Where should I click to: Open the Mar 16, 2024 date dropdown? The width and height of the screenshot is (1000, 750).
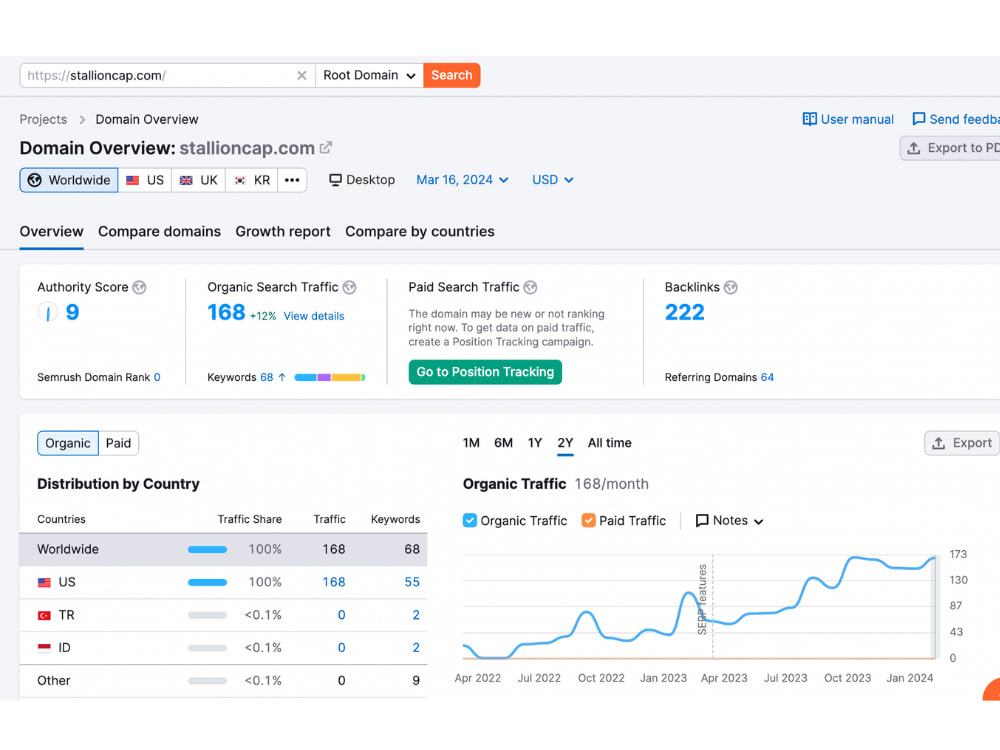(462, 180)
